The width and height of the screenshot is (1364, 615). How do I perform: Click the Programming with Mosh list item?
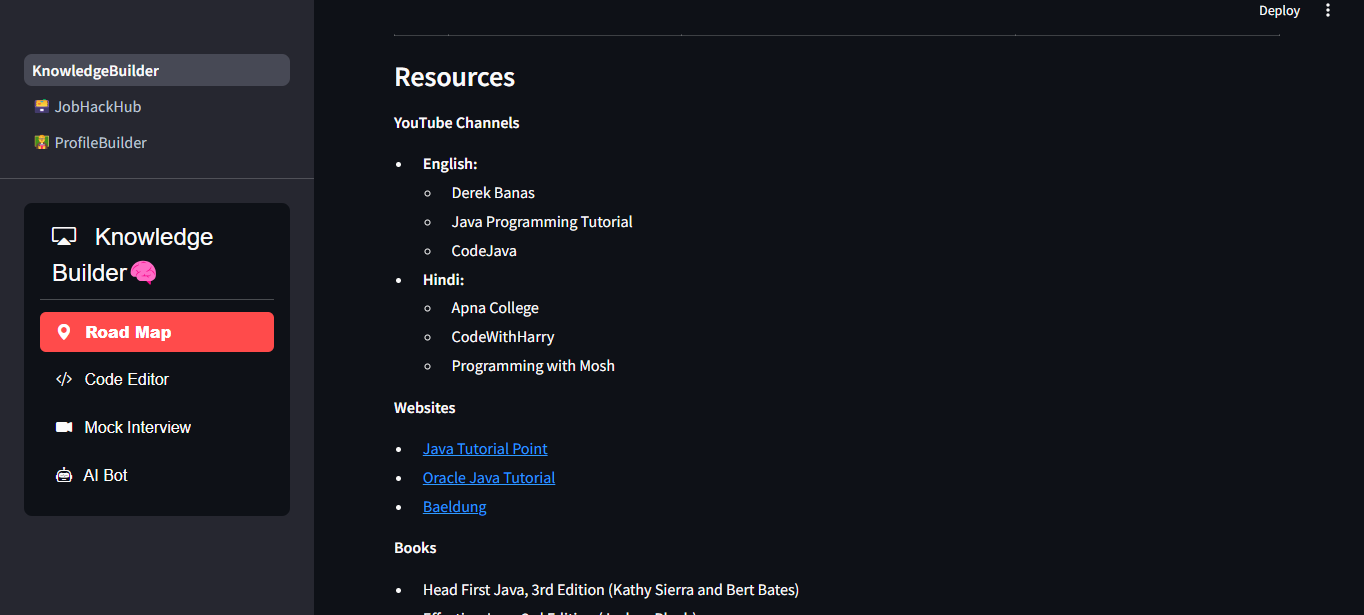tap(533, 366)
